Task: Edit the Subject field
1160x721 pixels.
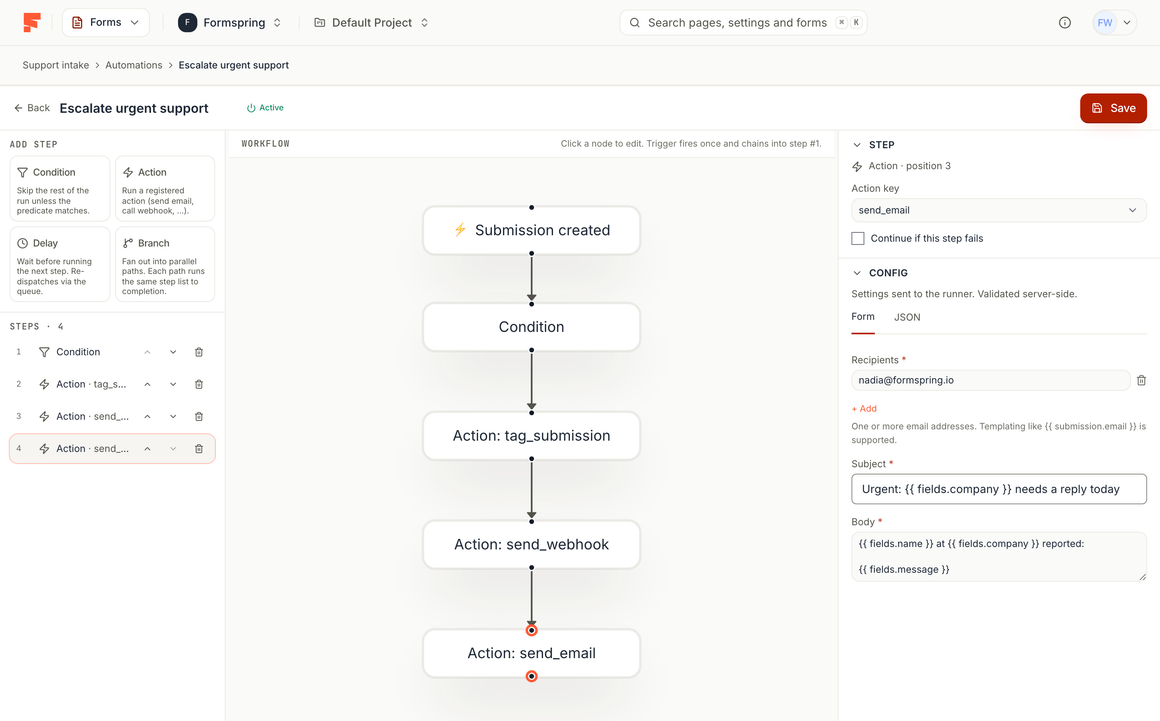Action: 999,490
